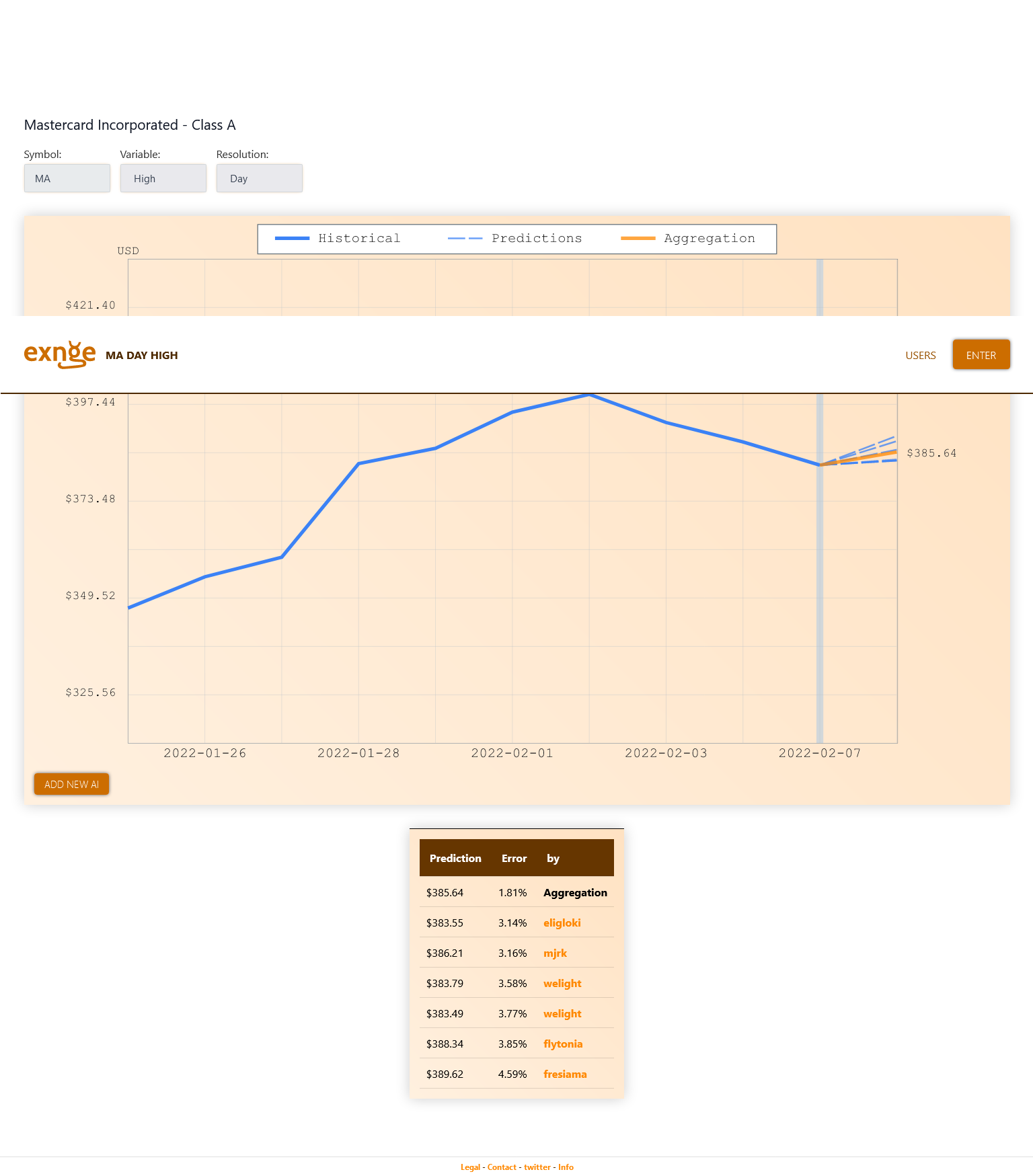Click the $383.55 prediction cell

pyautogui.click(x=445, y=923)
